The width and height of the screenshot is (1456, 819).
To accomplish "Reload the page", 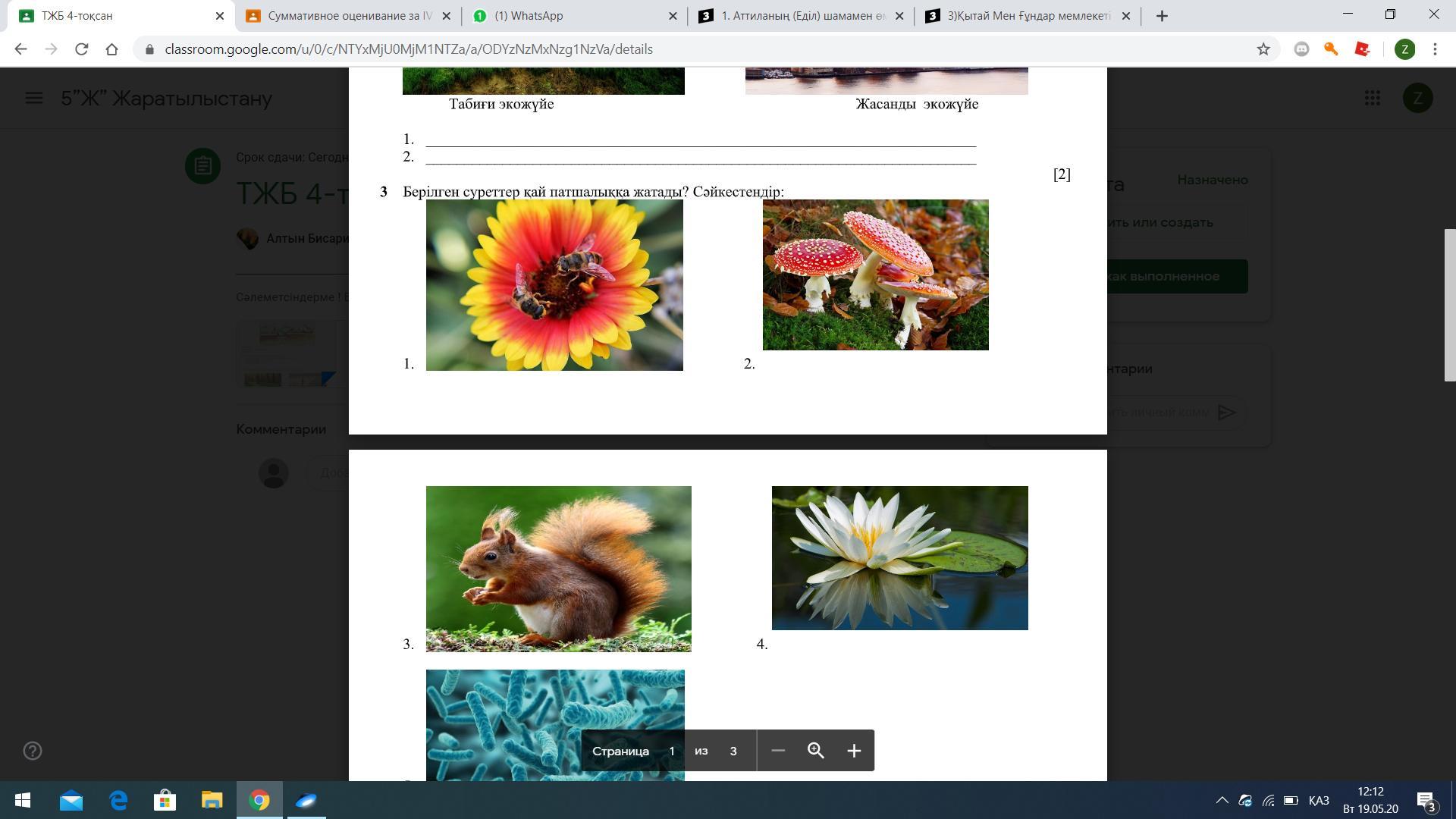I will (81, 49).
